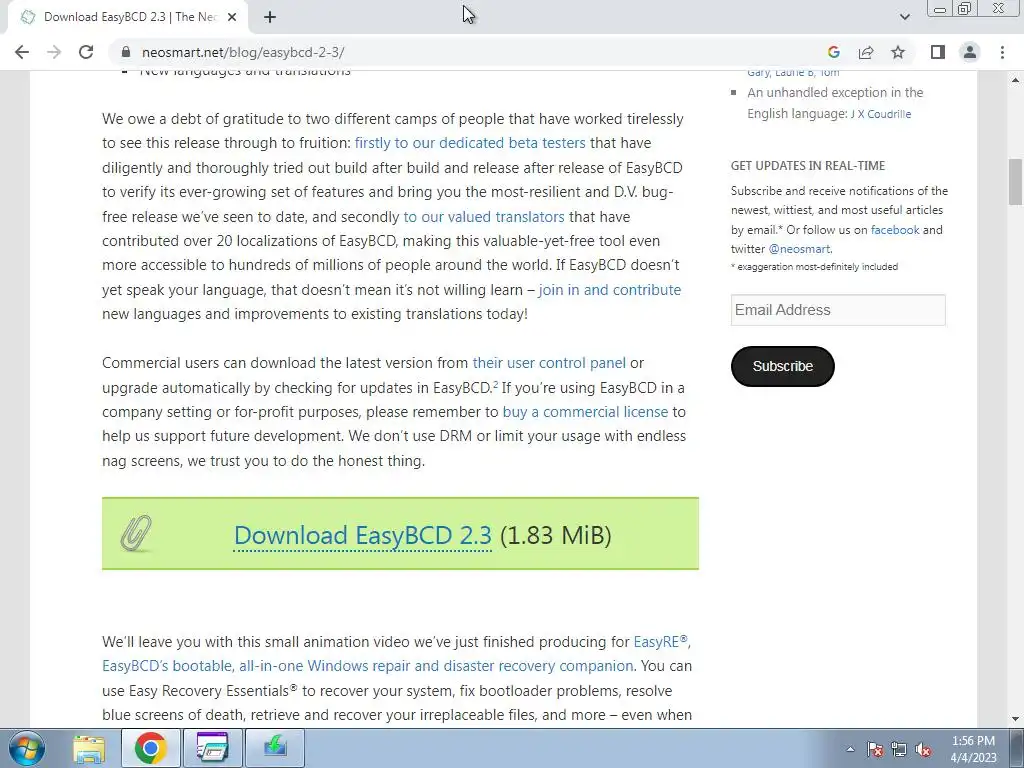Image resolution: width=1024 pixels, height=768 pixels.
Task: Open 'their user control panel' link
Action: pyautogui.click(x=549, y=362)
